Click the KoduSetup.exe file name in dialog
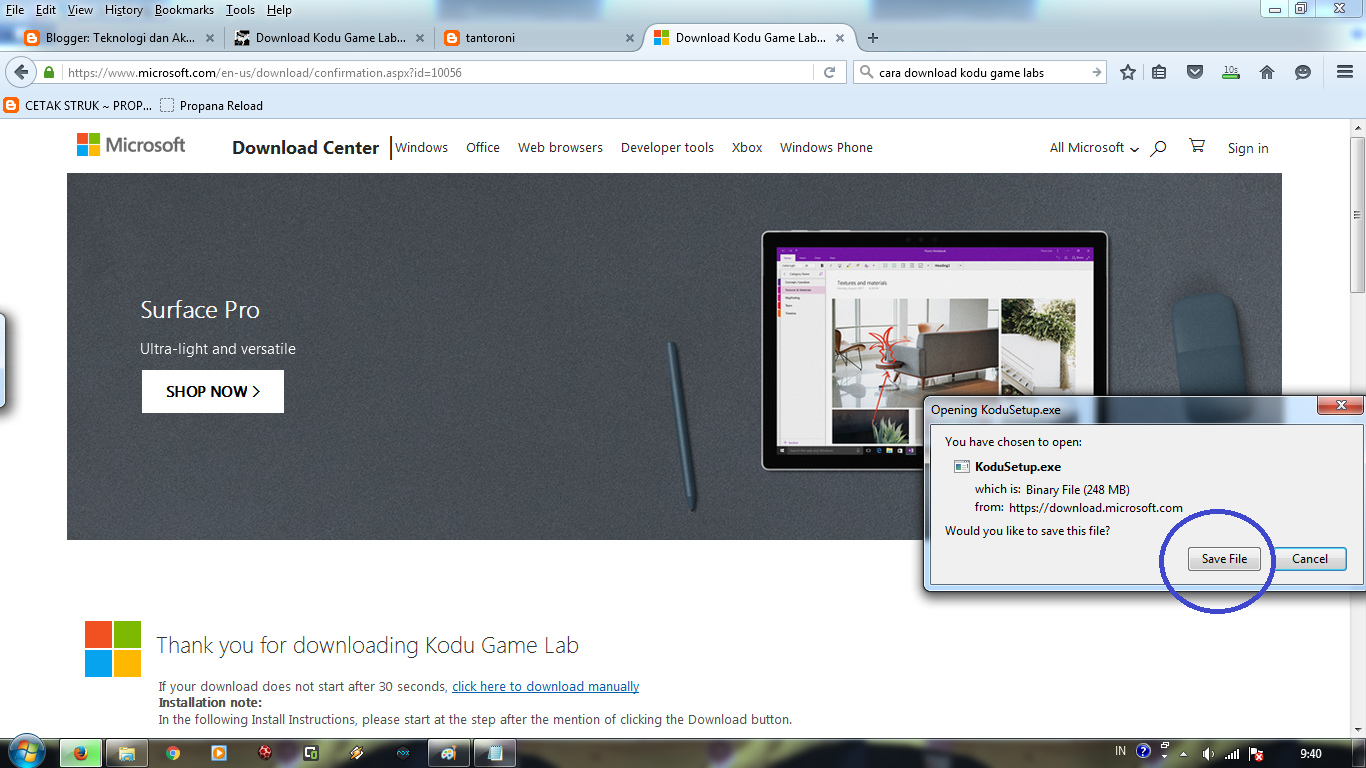 point(1018,466)
